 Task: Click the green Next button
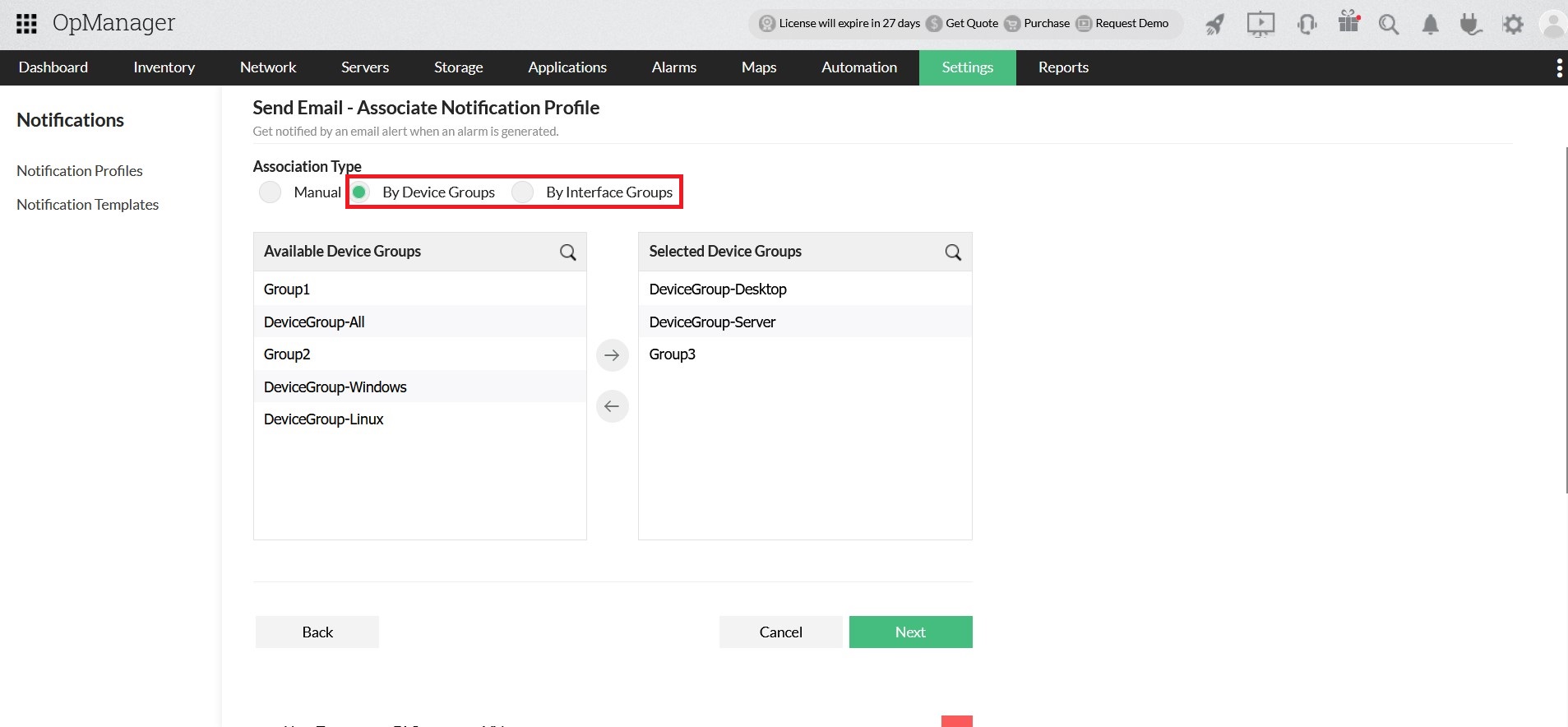[x=911, y=632]
